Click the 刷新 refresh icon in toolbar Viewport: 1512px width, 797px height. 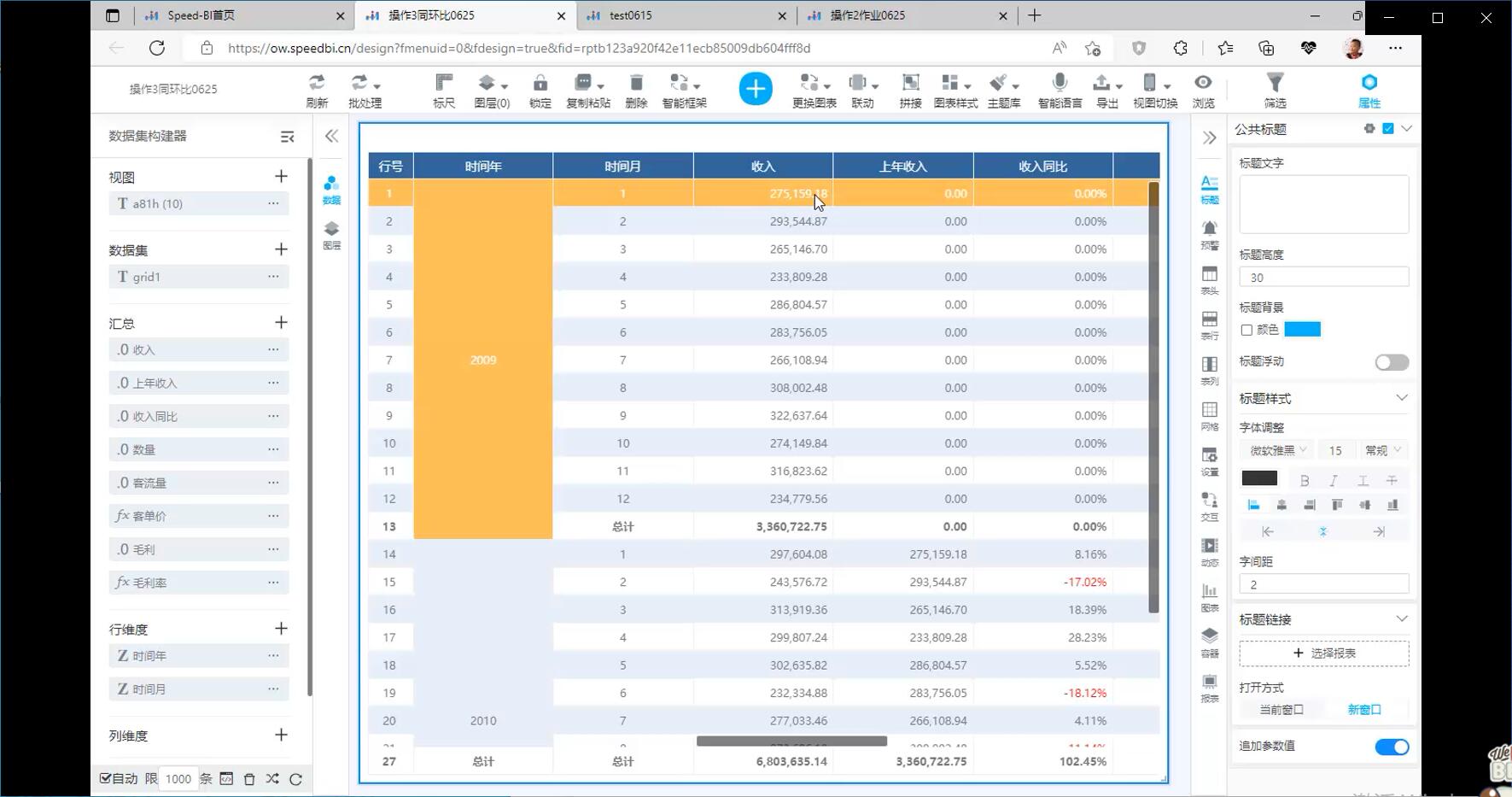tap(317, 84)
